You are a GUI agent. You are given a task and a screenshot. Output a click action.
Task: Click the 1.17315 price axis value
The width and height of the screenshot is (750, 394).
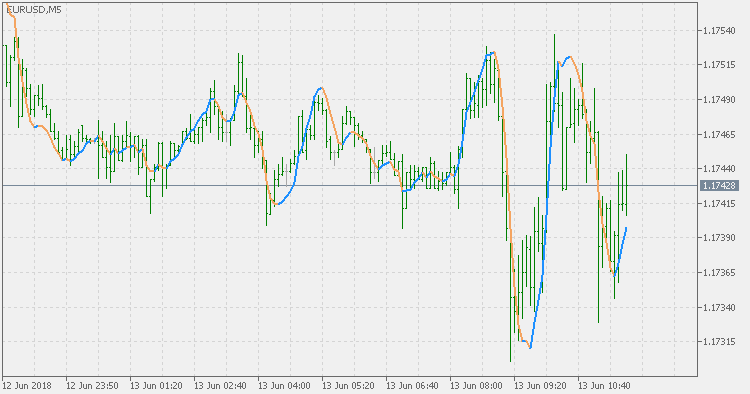pyautogui.click(x=719, y=341)
